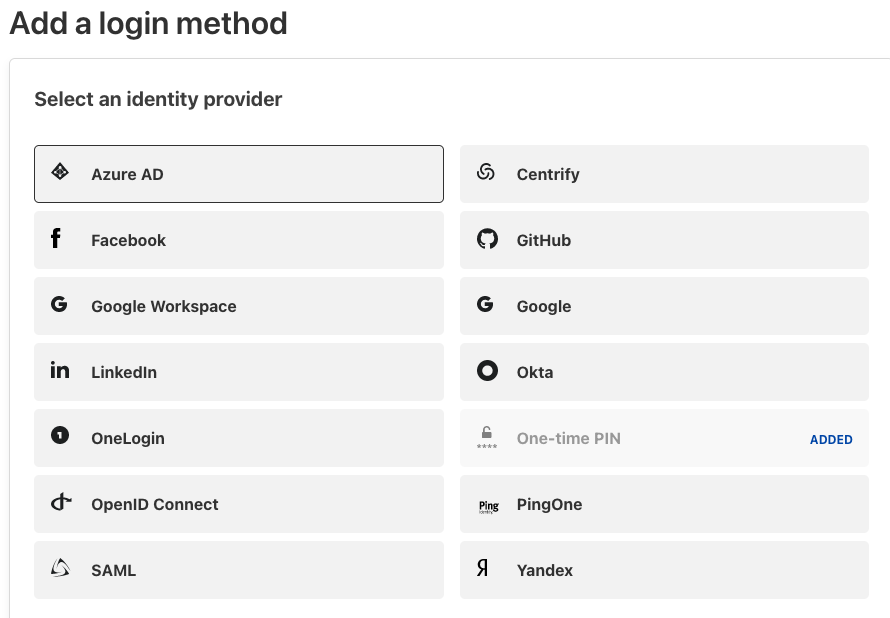The height and width of the screenshot is (618, 890).
Task: Click the Okta ring icon
Action: point(486,371)
